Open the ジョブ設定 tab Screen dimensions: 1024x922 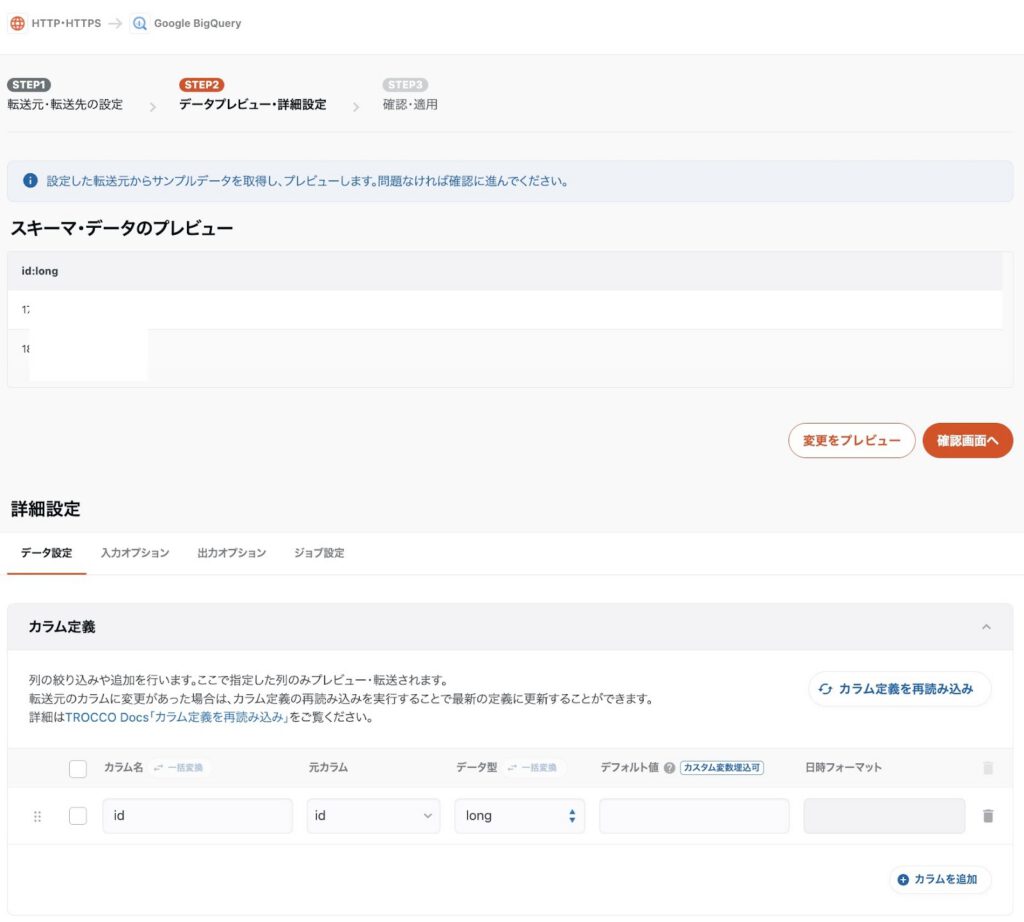(x=319, y=553)
